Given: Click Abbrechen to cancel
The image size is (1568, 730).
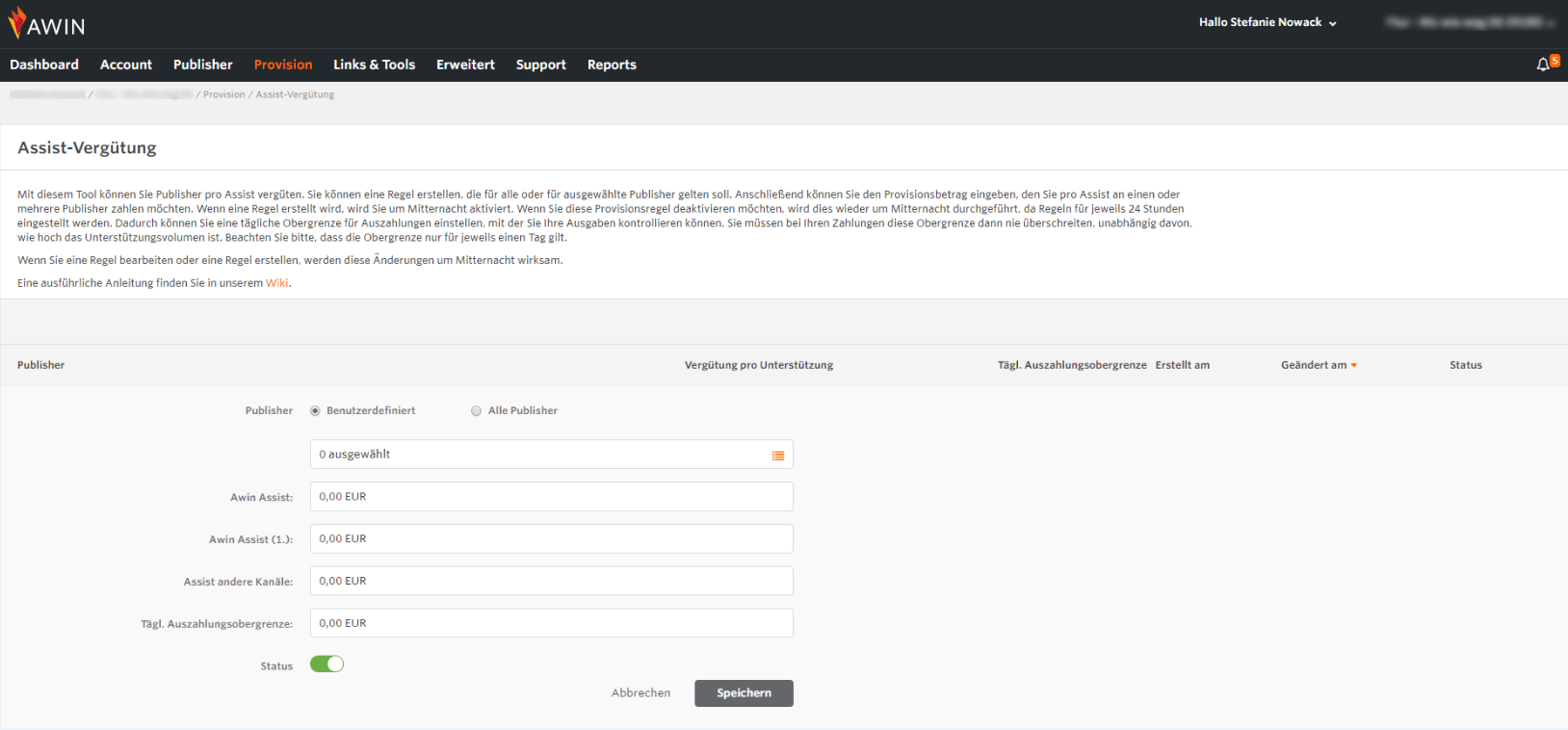Looking at the screenshot, I should [x=640, y=693].
